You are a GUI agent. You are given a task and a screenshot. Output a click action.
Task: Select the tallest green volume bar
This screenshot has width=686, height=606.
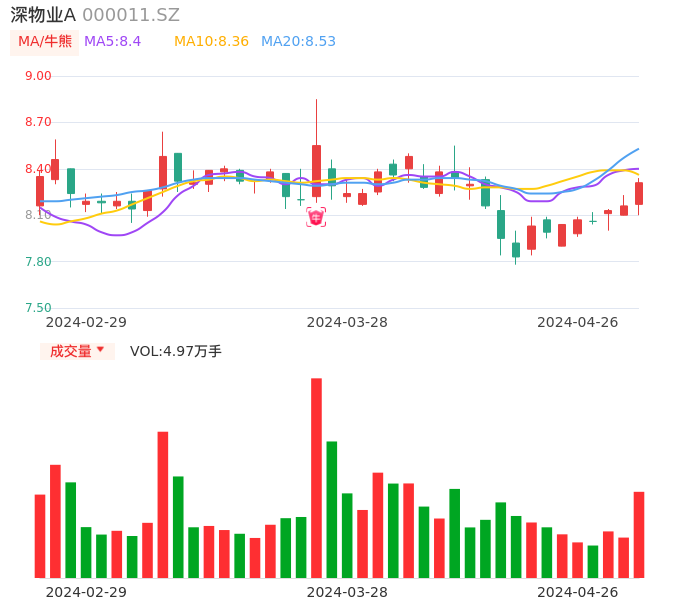pyautogui.click(x=332, y=509)
